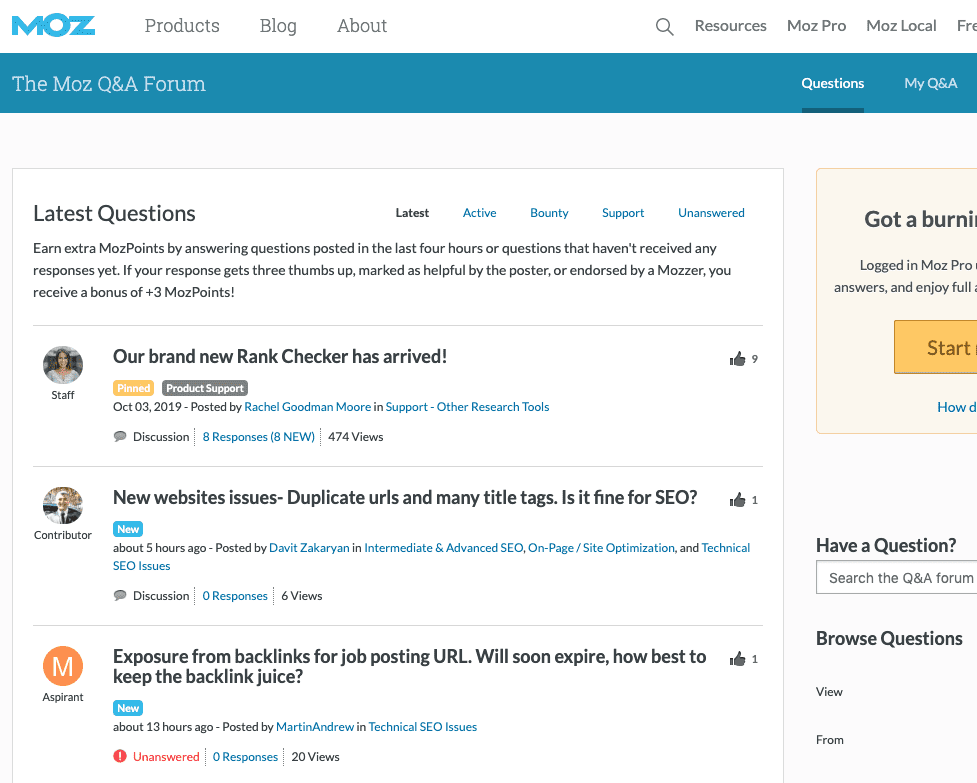Click the Discussion bubble icon on Rank Checker post
This screenshot has height=783, width=977.
pyautogui.click(x=120, y=436)
